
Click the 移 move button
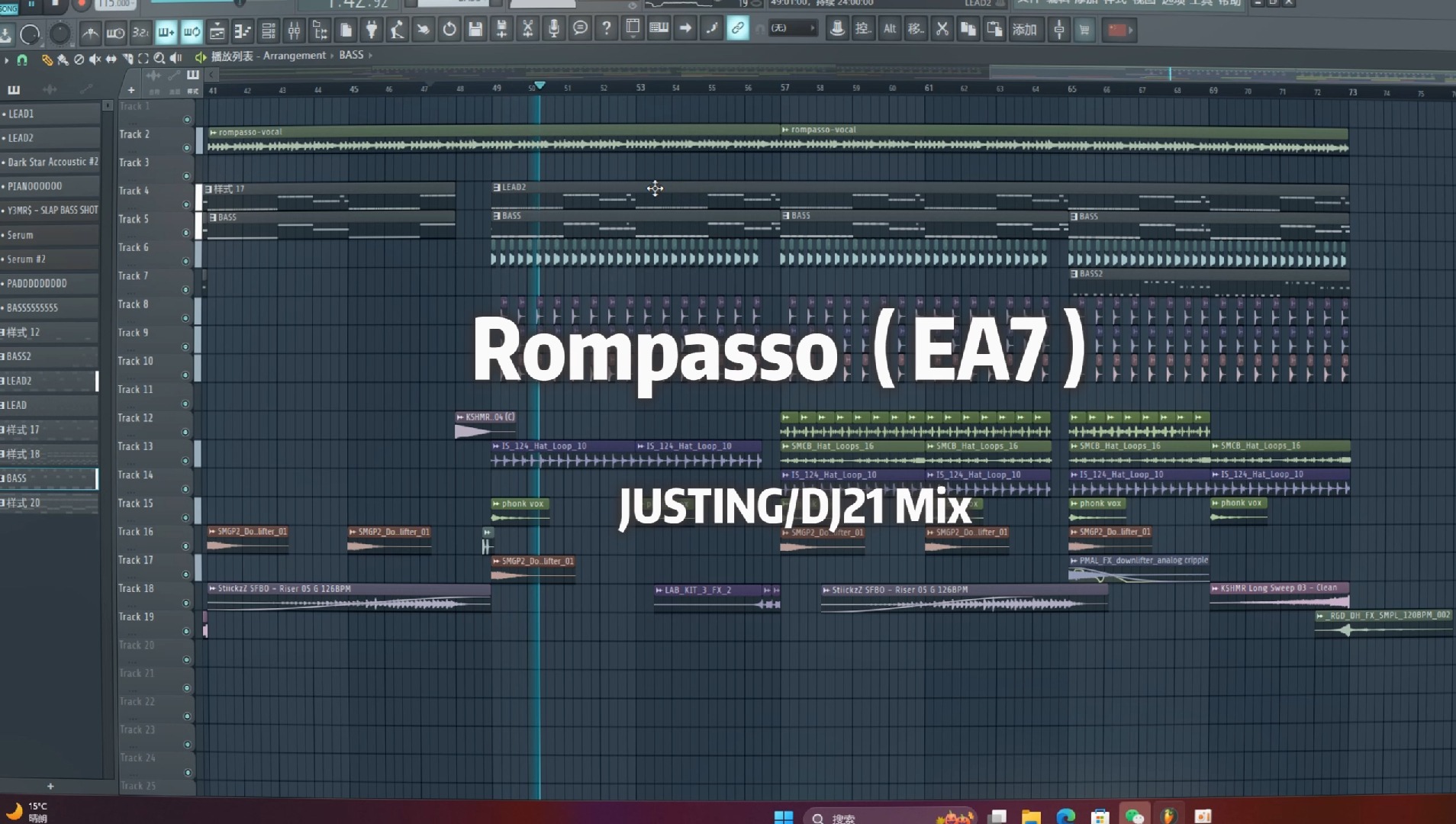coord(916,29)
